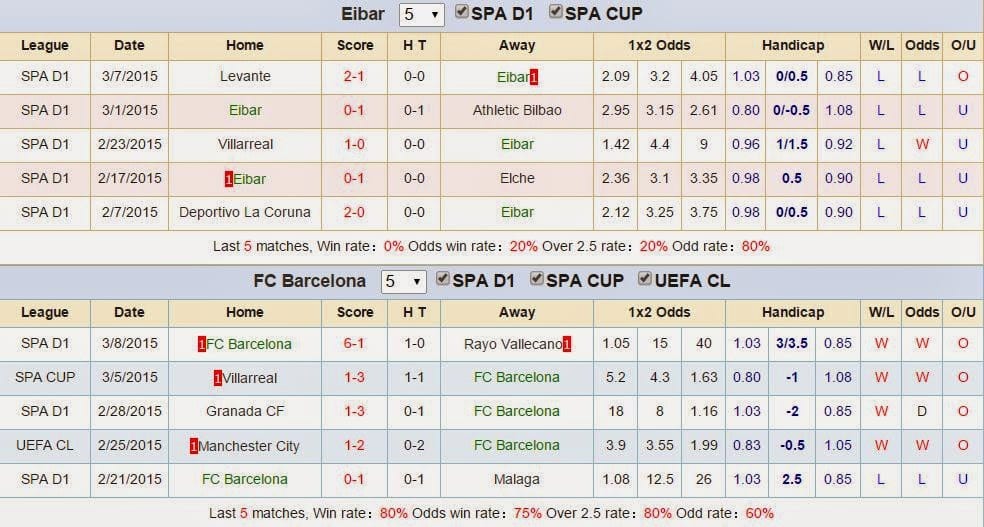Click the 6-1 score of Barcelona vs Rayo
Screen dimensions: 984x527
[x=354, y=344]
